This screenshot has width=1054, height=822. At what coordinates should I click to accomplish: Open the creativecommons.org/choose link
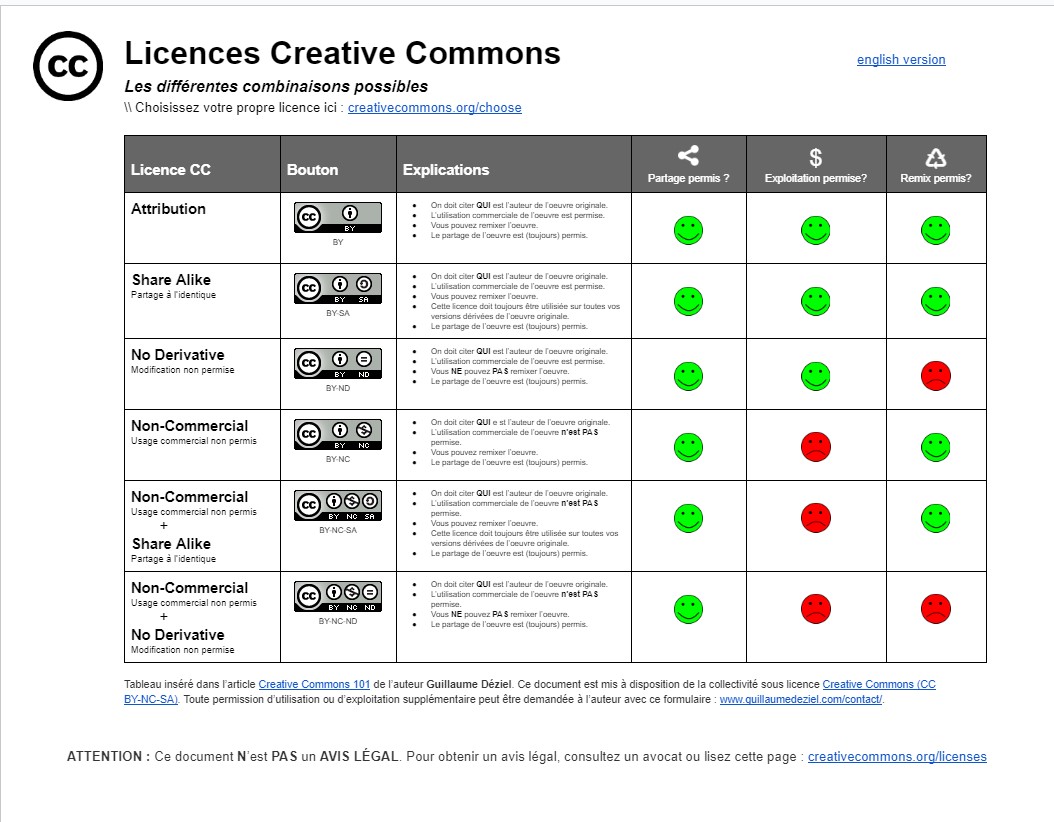(434, 108)
